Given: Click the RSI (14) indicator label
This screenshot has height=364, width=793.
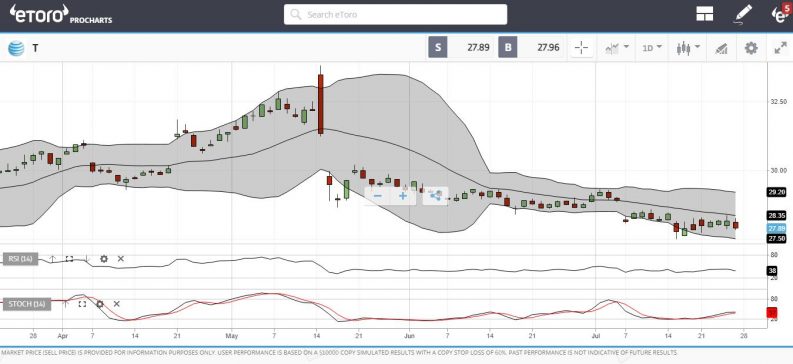Looking at the screenshot, I should pyautogui.click(x=20, y=259).
